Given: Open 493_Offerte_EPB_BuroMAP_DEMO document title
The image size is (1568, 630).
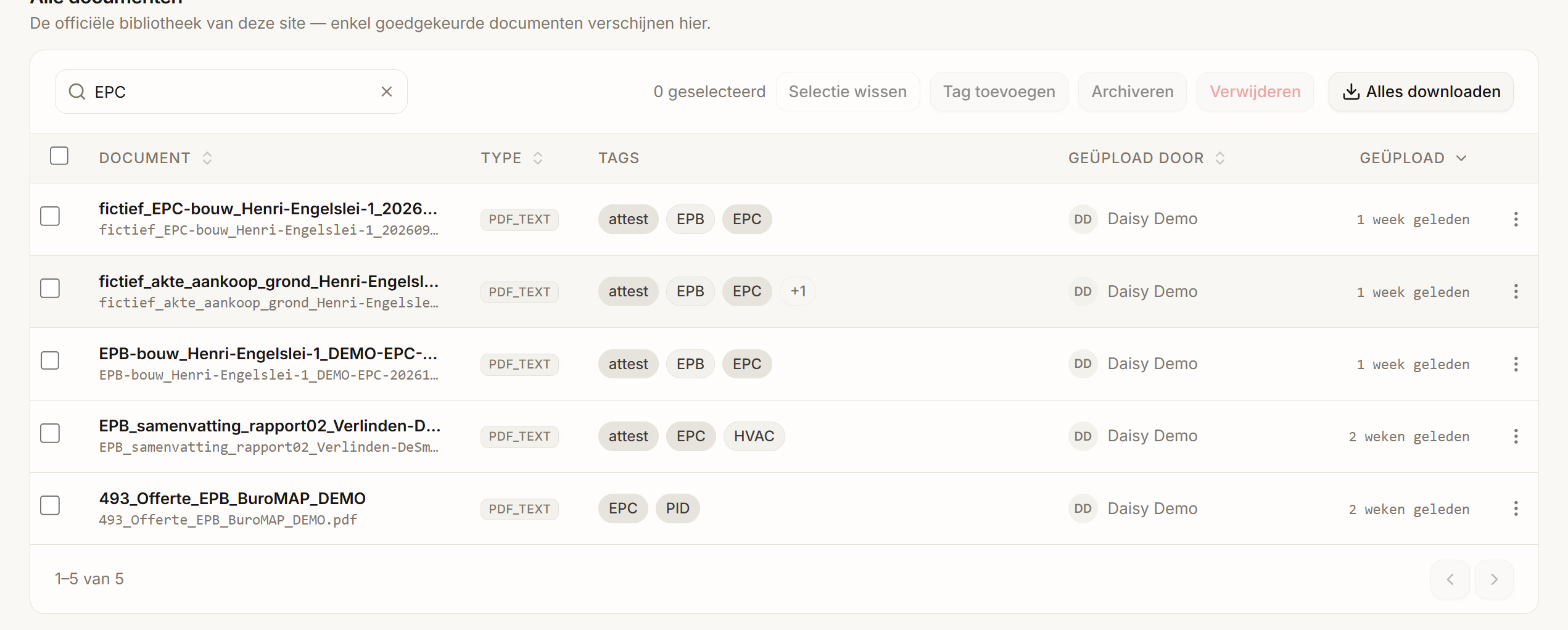Looking at the screenshot, I should pyautogui.click(x=232, y=498).
